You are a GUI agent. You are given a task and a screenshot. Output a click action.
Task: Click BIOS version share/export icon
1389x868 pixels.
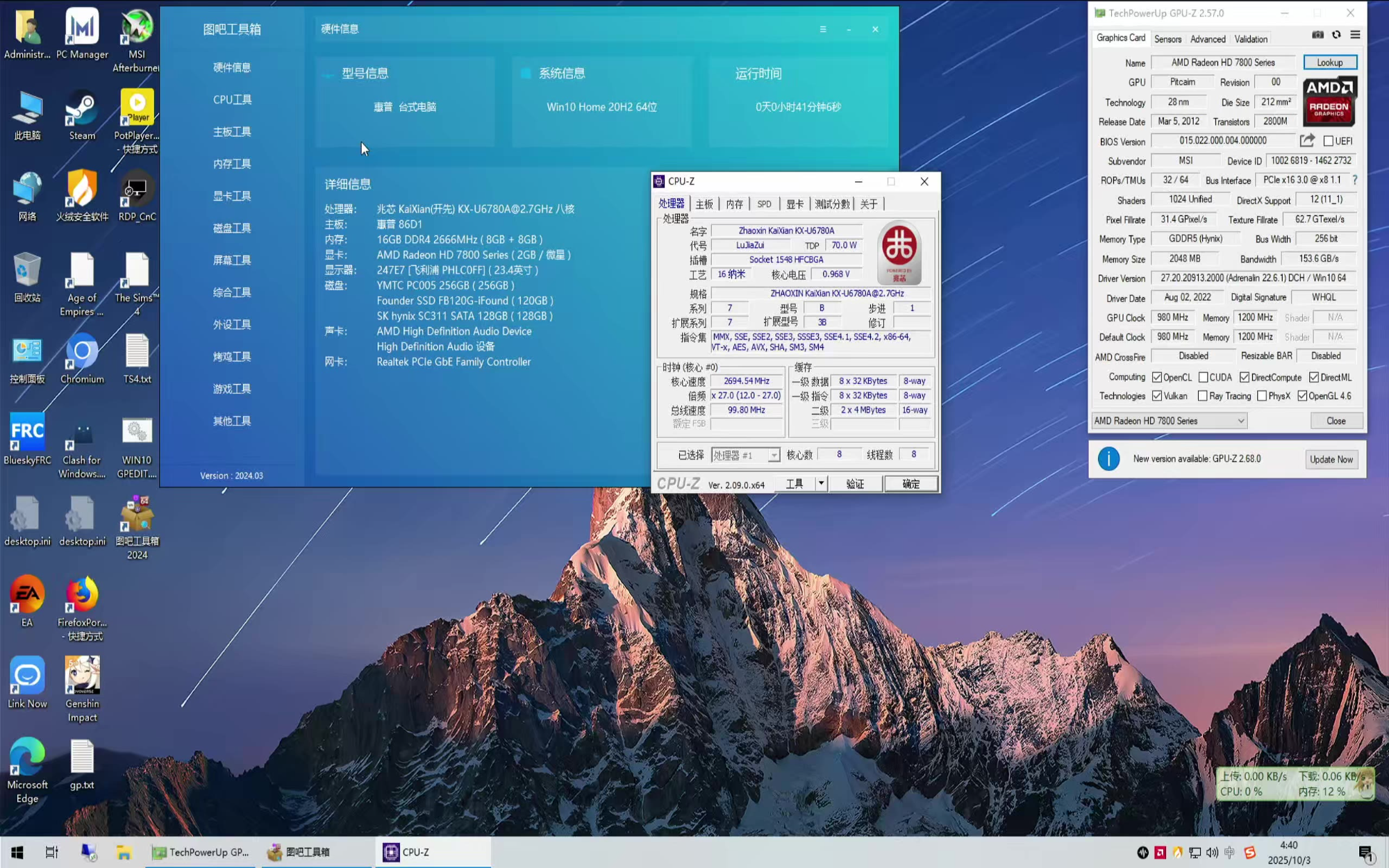point(1307,141)
